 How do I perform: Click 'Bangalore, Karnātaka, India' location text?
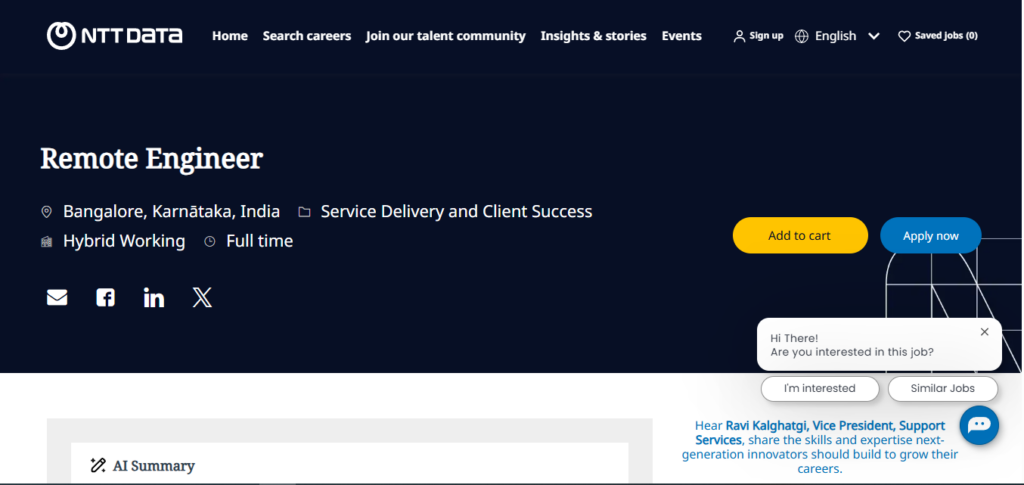[171, 211]
